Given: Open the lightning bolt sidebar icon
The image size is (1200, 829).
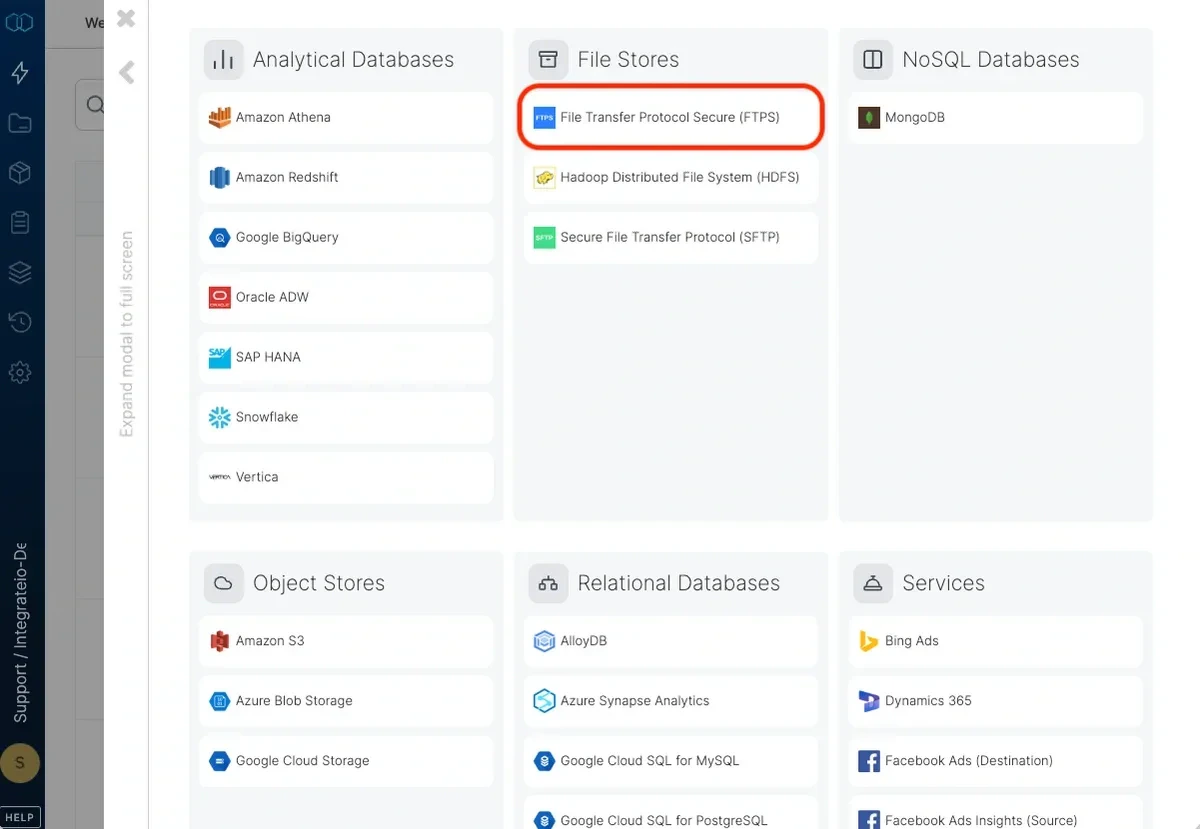Looking at the screenshot, I should coord(20,73).
